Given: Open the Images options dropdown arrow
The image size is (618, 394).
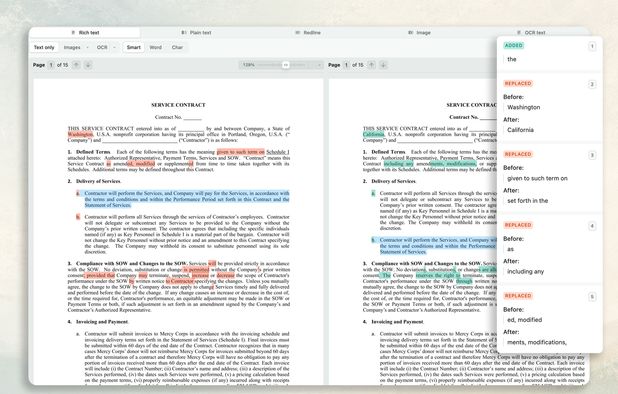Looking at the screenshot, I should pos(87,47).
